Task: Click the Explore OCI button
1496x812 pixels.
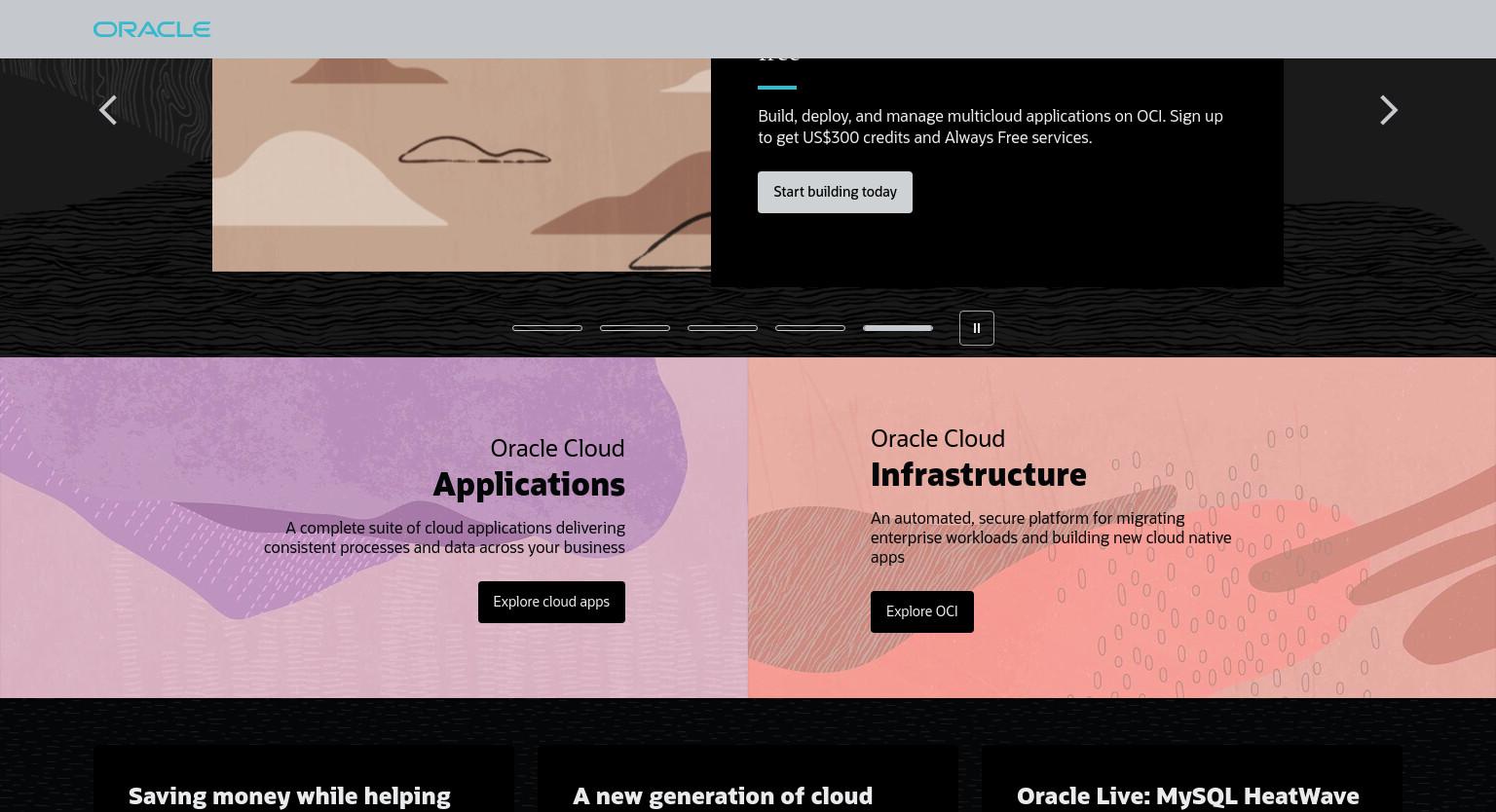Action: coord(921,611)
